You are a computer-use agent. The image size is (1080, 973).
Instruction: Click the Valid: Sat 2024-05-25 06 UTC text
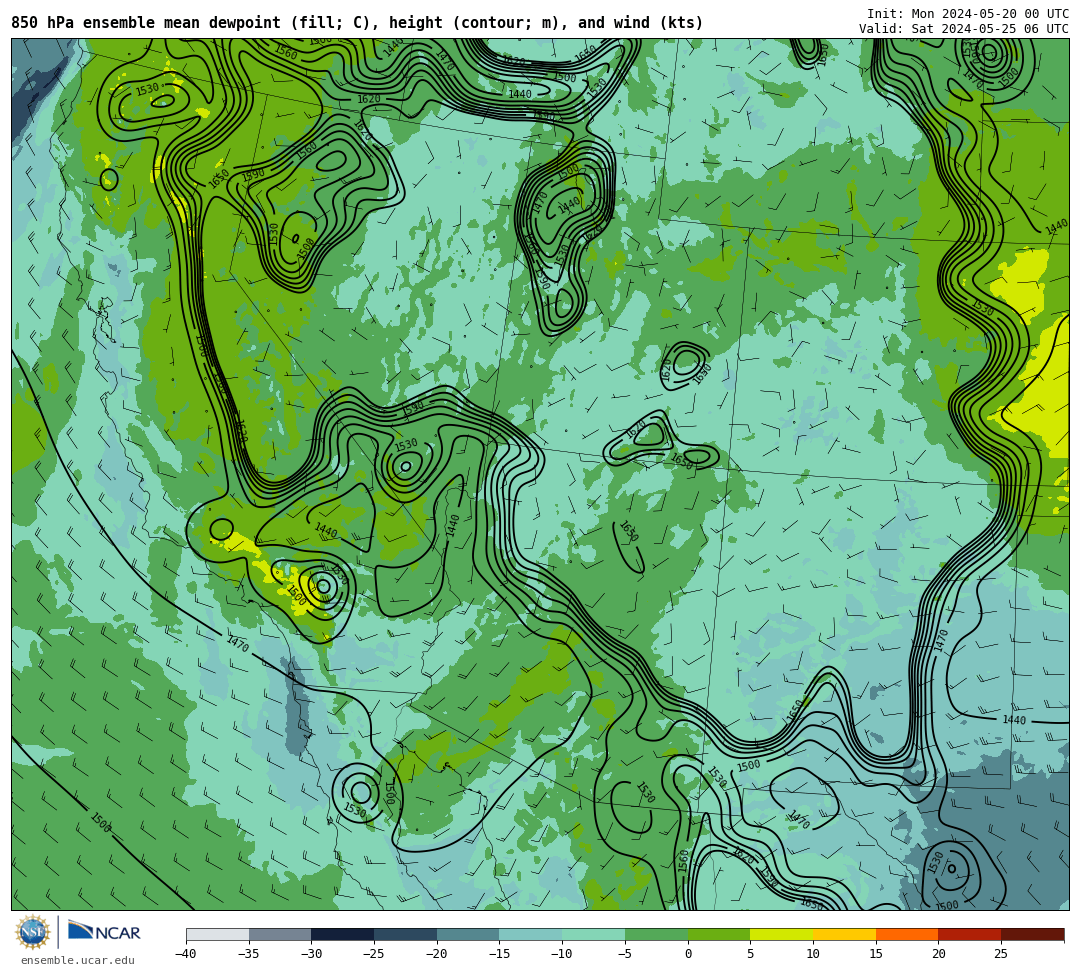[x=964, y=29]
